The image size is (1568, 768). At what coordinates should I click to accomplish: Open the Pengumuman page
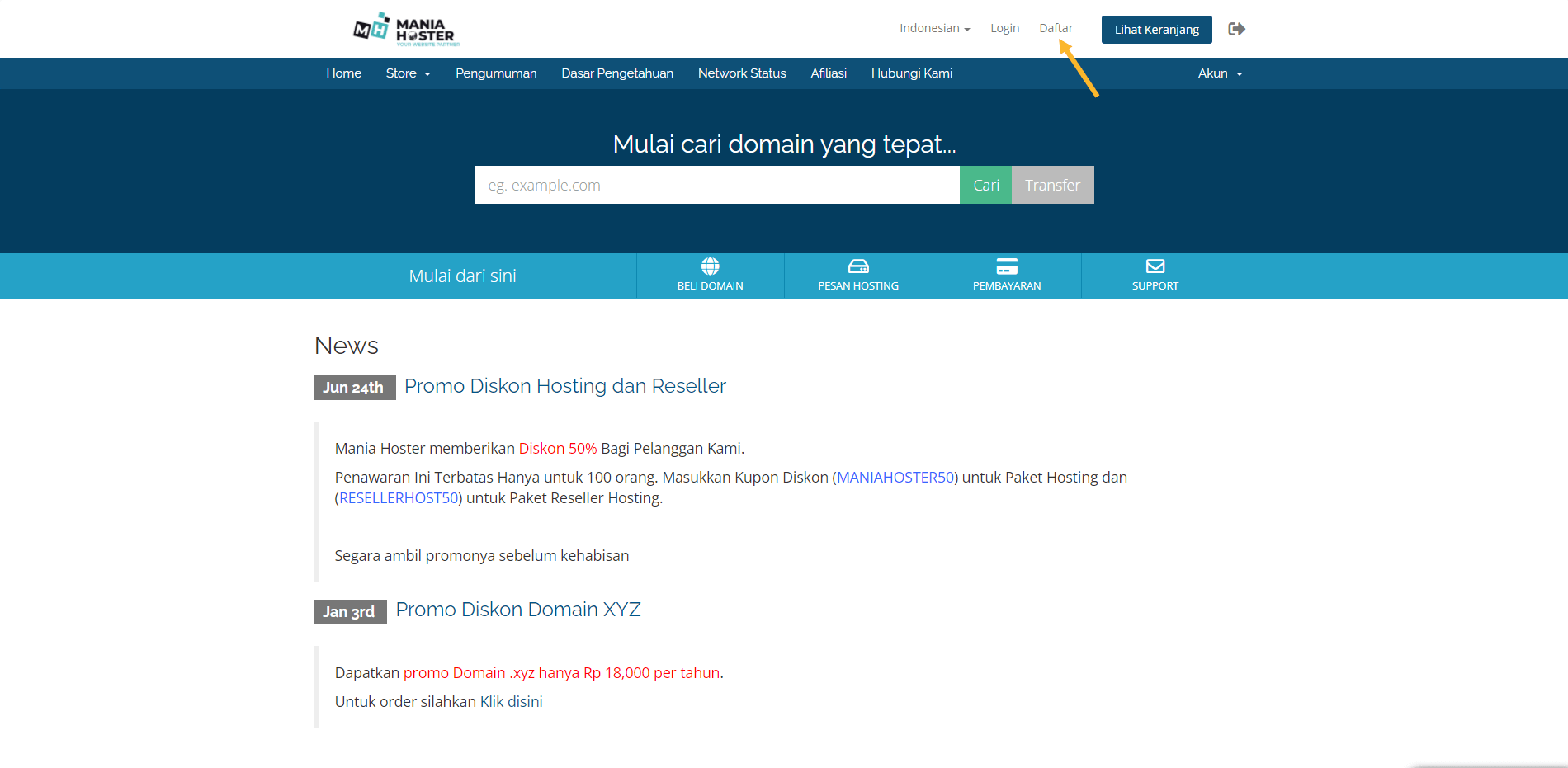(x=495, y=73)
